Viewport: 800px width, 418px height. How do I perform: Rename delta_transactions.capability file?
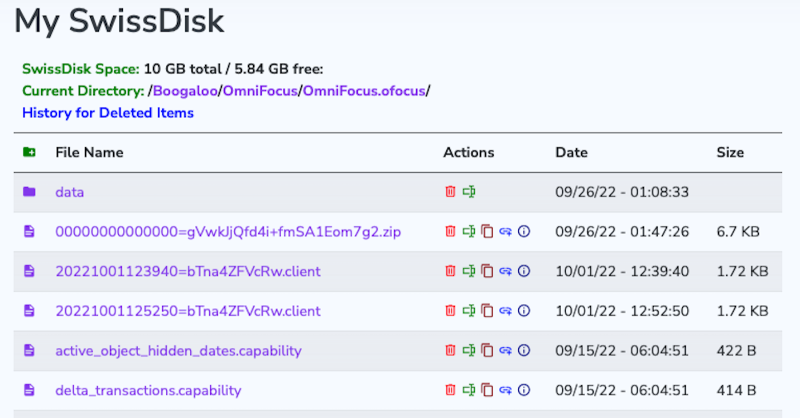[469, 390]
